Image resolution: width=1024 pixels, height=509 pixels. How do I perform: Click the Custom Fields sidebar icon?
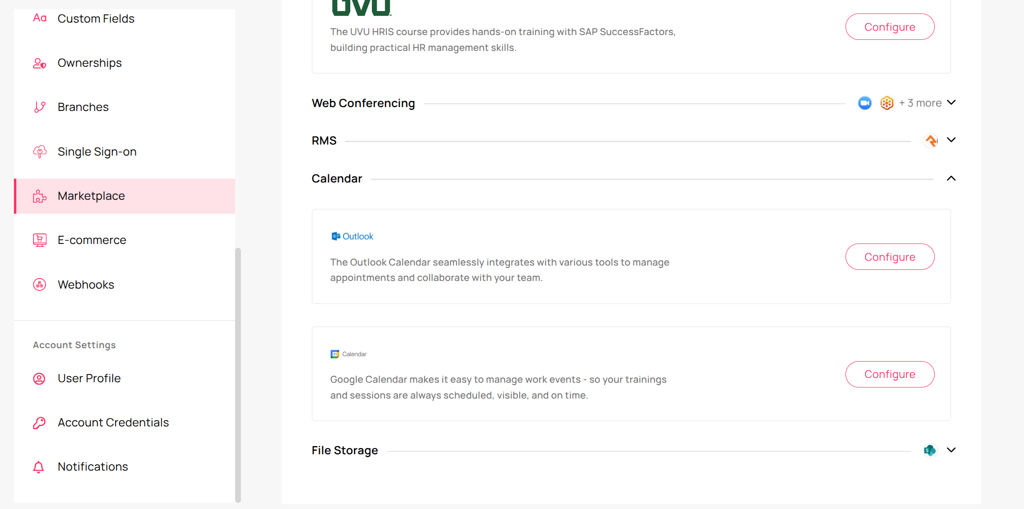point(40,18)
